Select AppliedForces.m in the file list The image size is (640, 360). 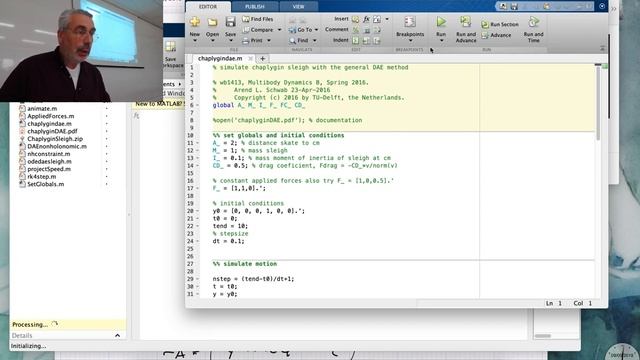pyautogui.click(x=51, y=116)
